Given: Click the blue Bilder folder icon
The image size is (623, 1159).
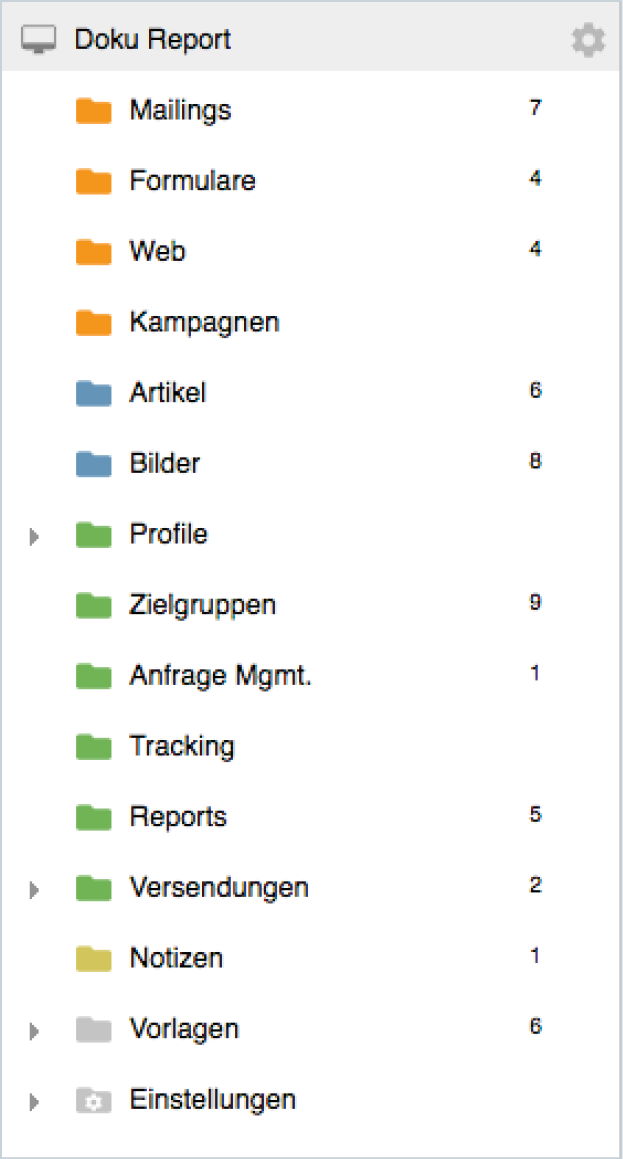Looking at the screenshot, I should 93,464.
